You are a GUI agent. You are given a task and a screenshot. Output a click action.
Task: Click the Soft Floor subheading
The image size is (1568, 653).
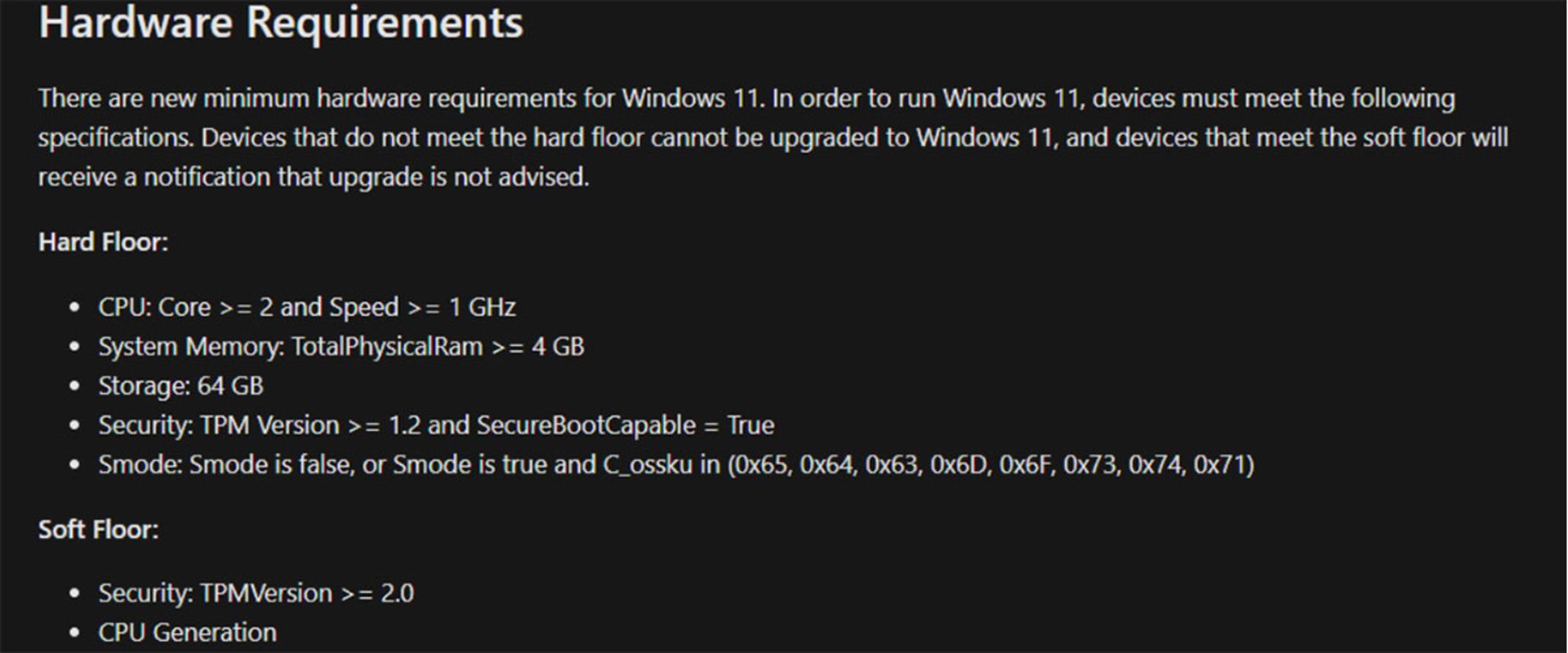pyautogui.click(x=99, y=530)
